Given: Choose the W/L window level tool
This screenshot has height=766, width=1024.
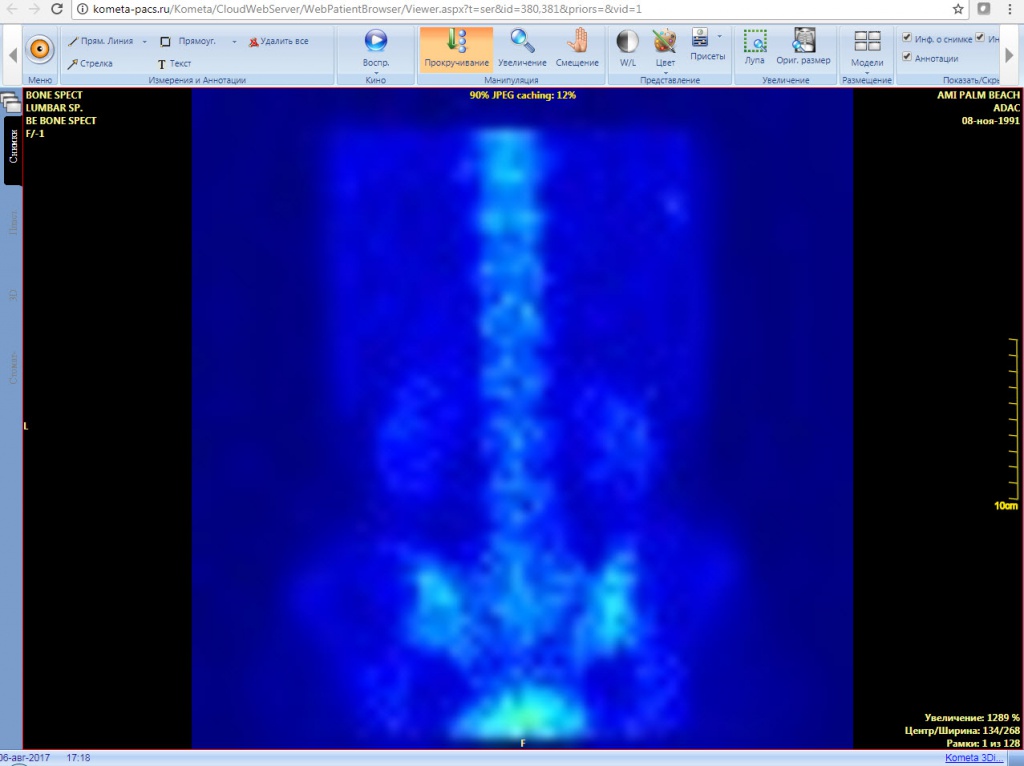Looking at the screenshot, I should (x=627, y=47).
